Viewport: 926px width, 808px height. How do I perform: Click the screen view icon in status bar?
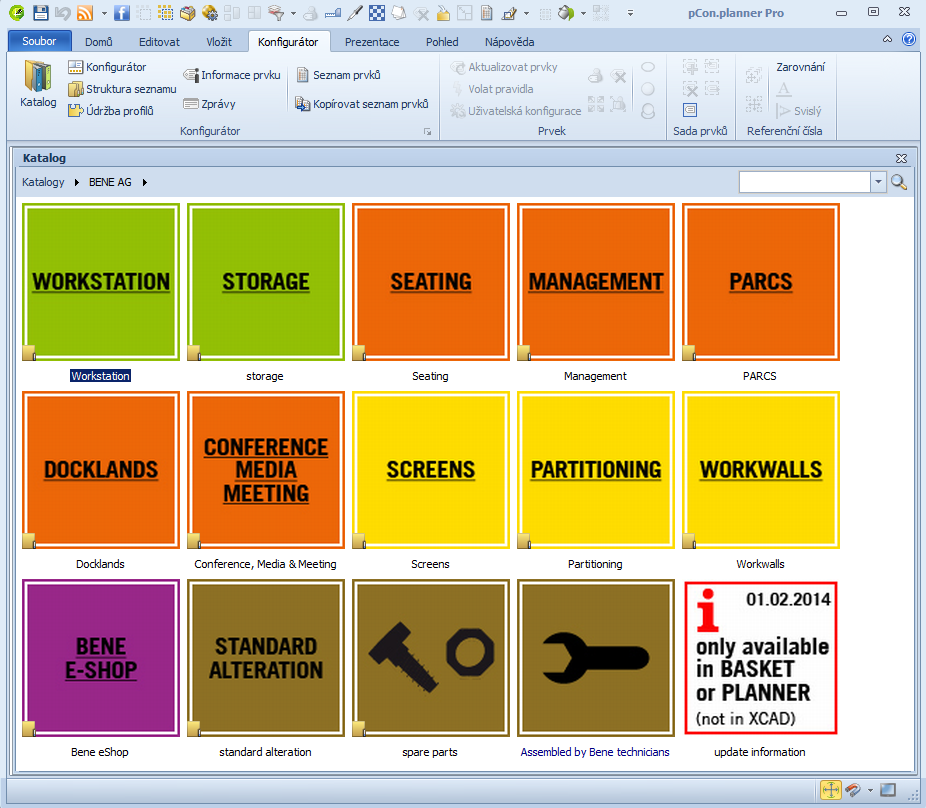tap(888, 790)
